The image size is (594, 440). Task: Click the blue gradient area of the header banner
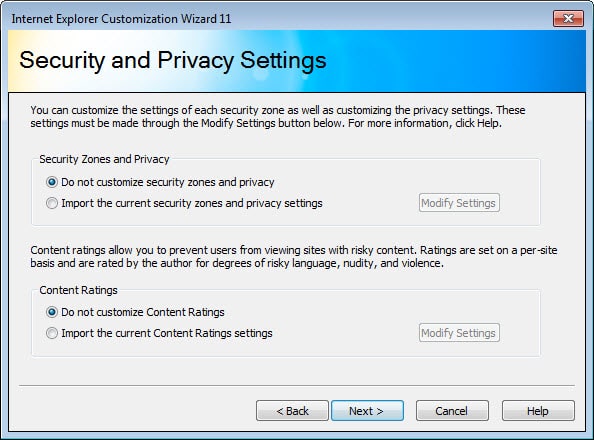coord(474,61)
